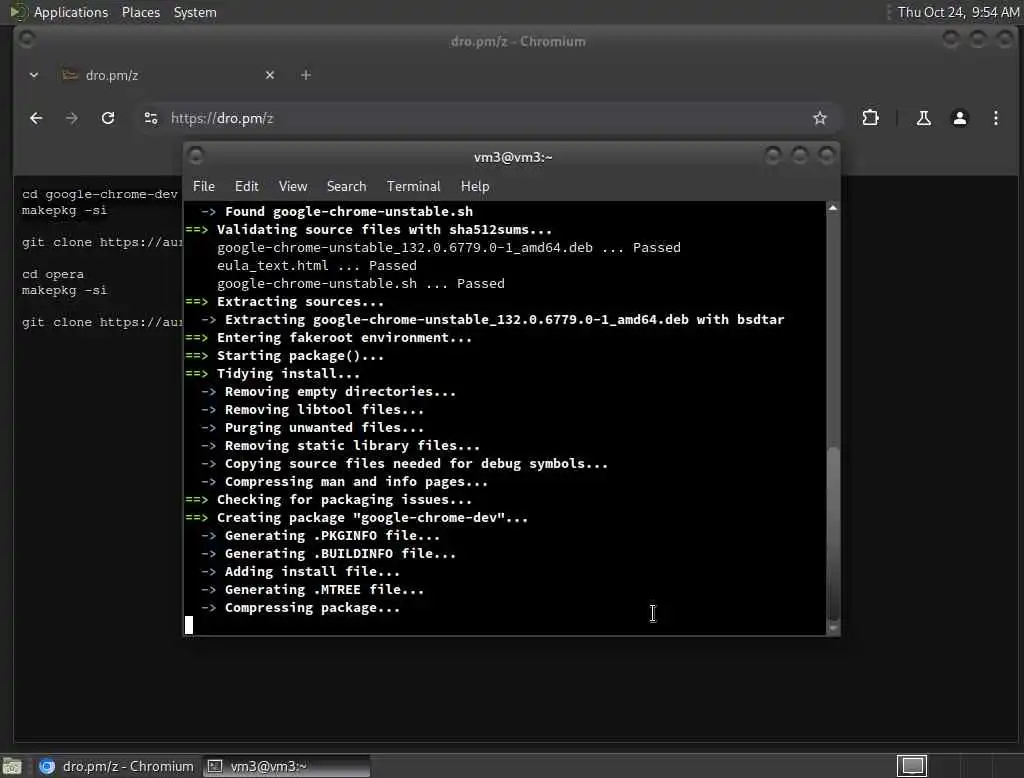Expand the tab search dropdown in Chromium
Viewport: 1024px width, 778px height.
click(34, 75)
